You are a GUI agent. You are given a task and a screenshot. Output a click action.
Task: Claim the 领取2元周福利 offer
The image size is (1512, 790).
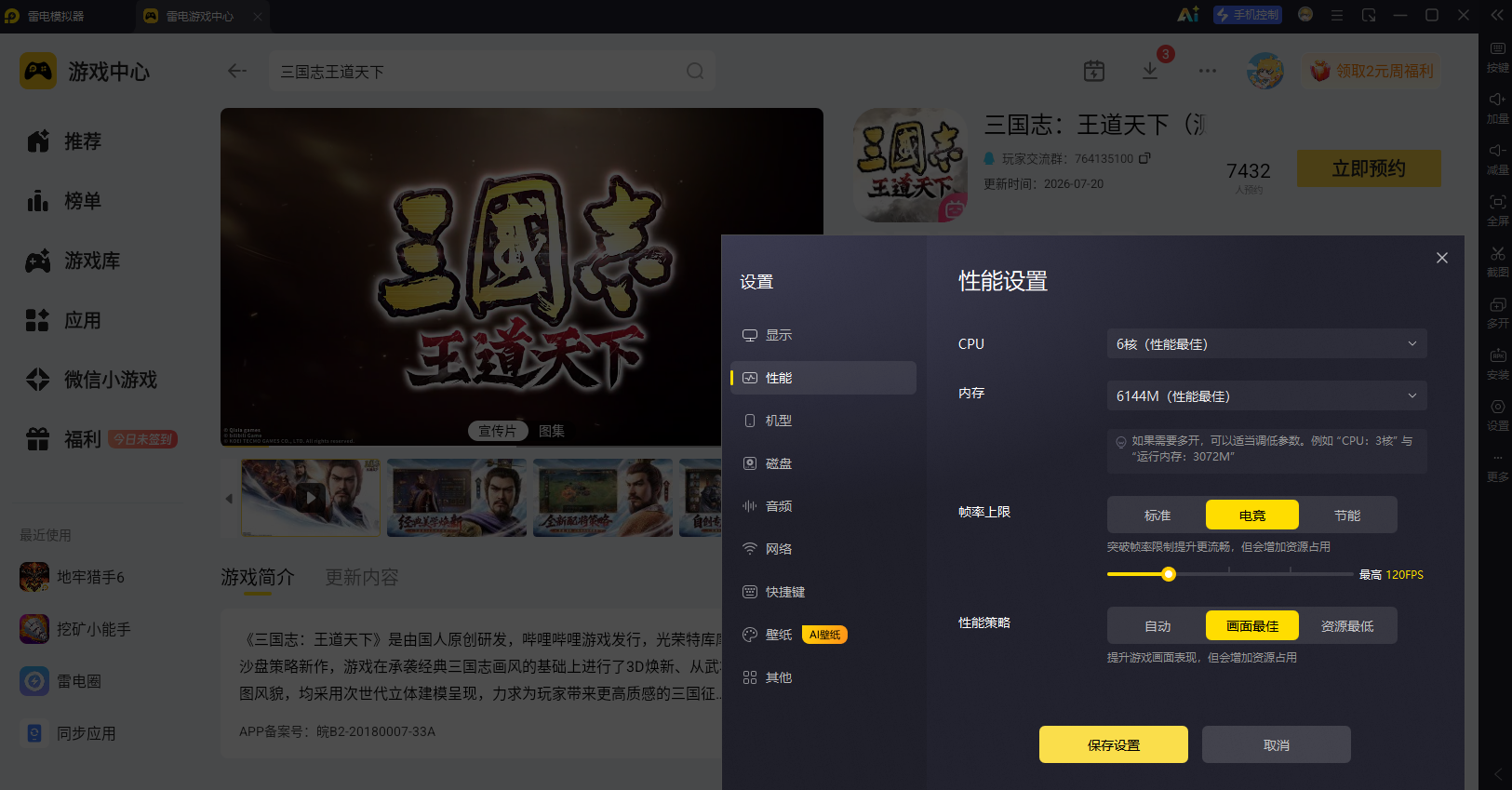pos(1372,71)
